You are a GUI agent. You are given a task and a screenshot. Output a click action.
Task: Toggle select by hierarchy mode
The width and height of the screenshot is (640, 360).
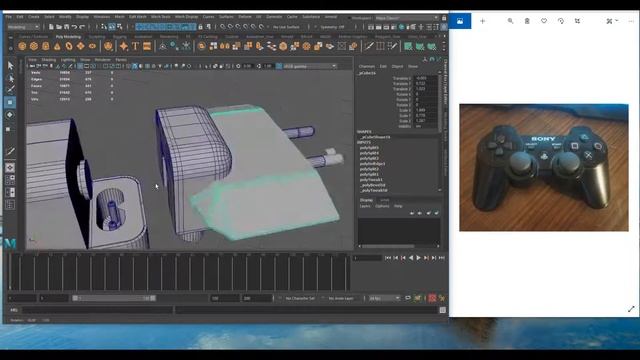(x=104, y=27)
